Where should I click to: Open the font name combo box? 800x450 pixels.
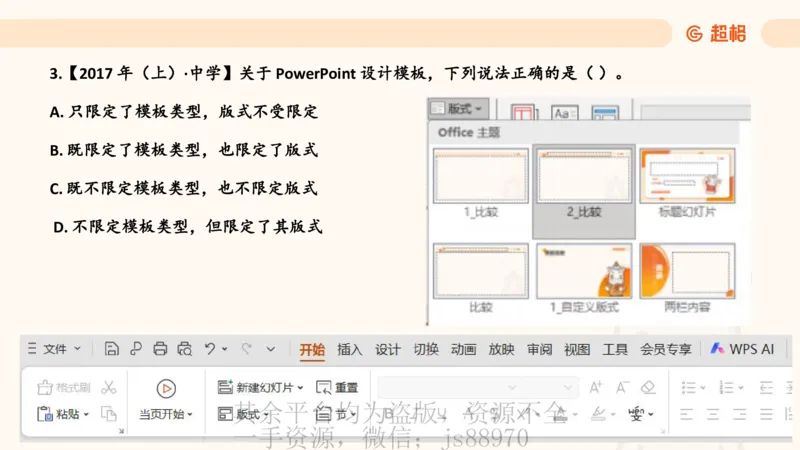point(448,388)
